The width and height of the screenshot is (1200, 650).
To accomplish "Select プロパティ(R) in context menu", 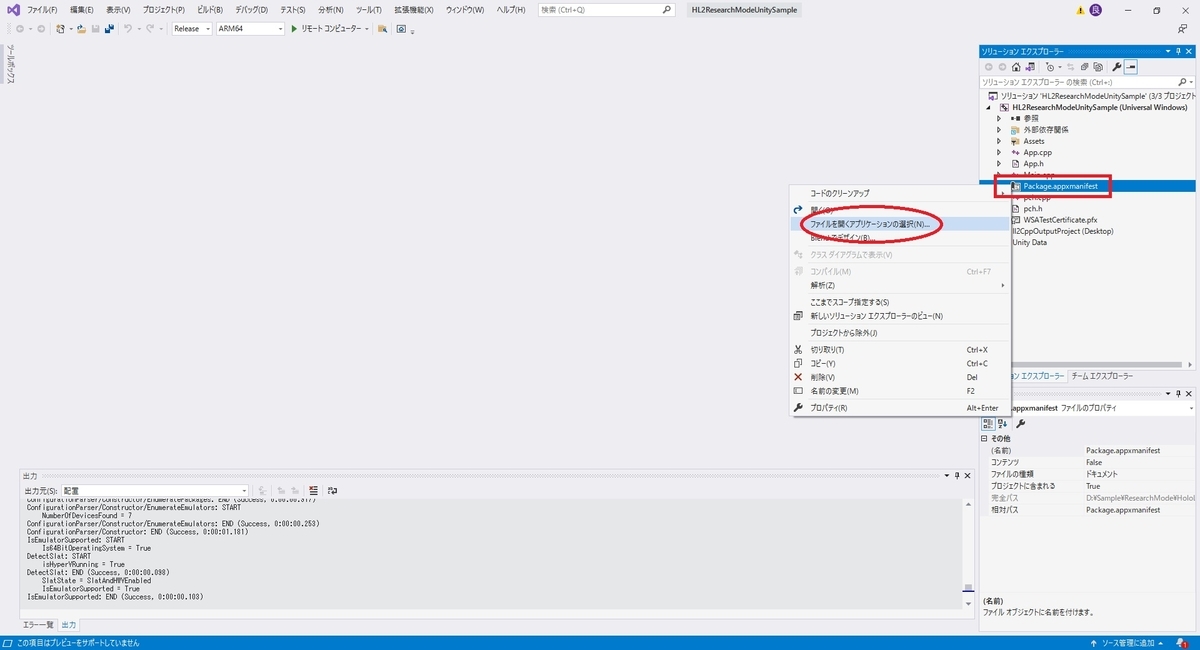I will click(829, 408).
